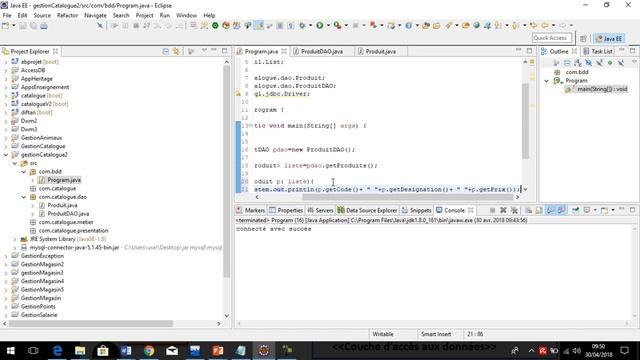Open the New file dropdown arrow
This screenshot has width=640, height=360.
point(13,25)
